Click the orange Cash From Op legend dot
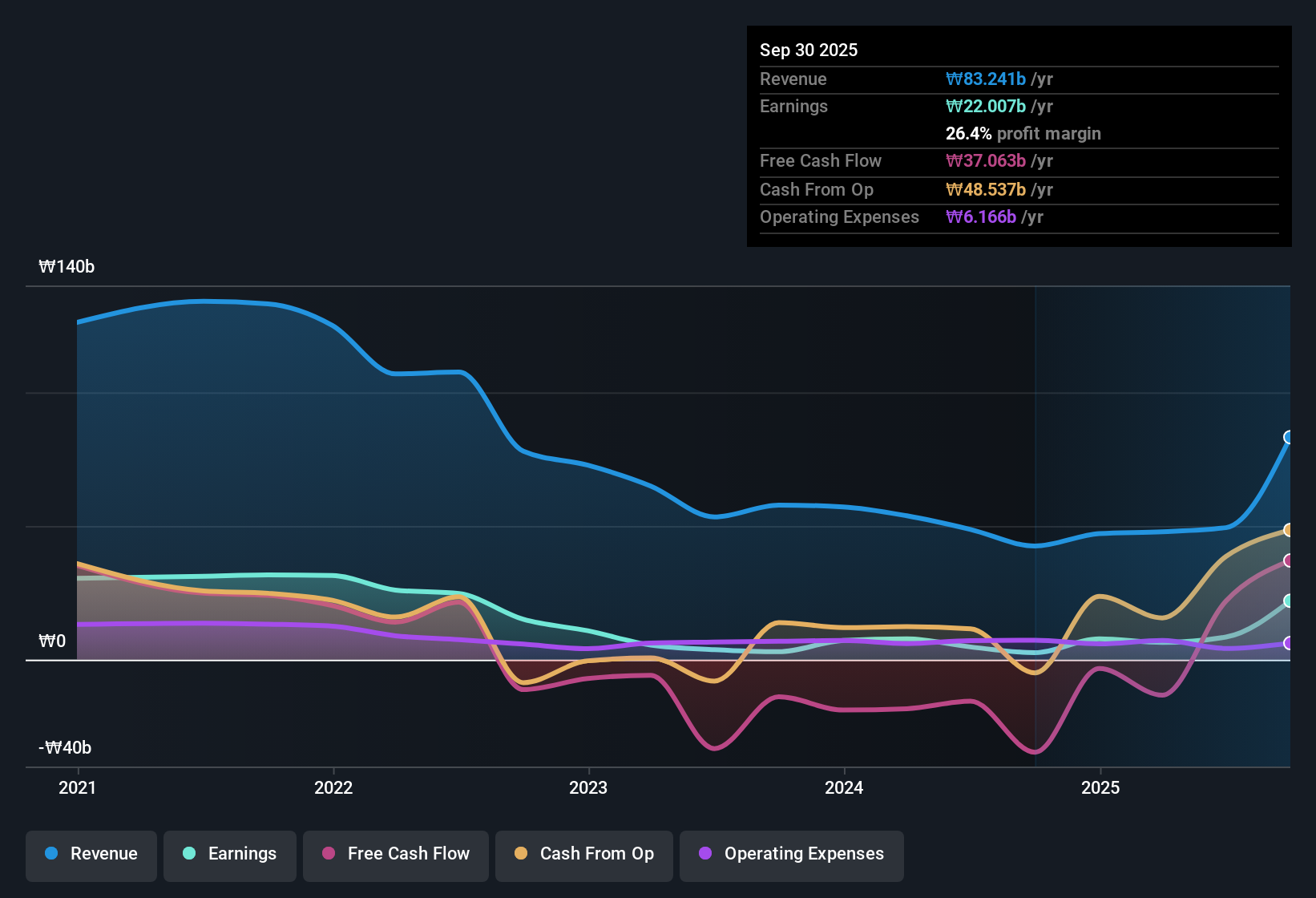Viewport: 1316px width, 898px height. pos(521,853)
